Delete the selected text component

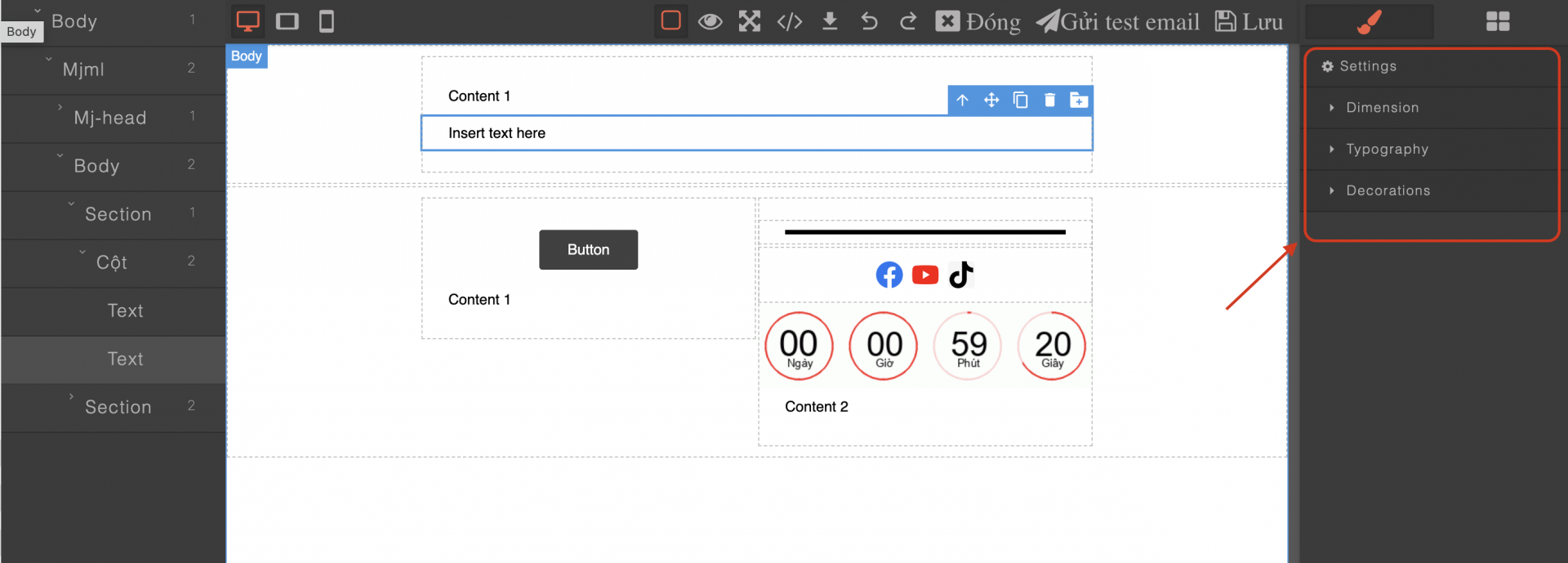(x=1050, y=100)
